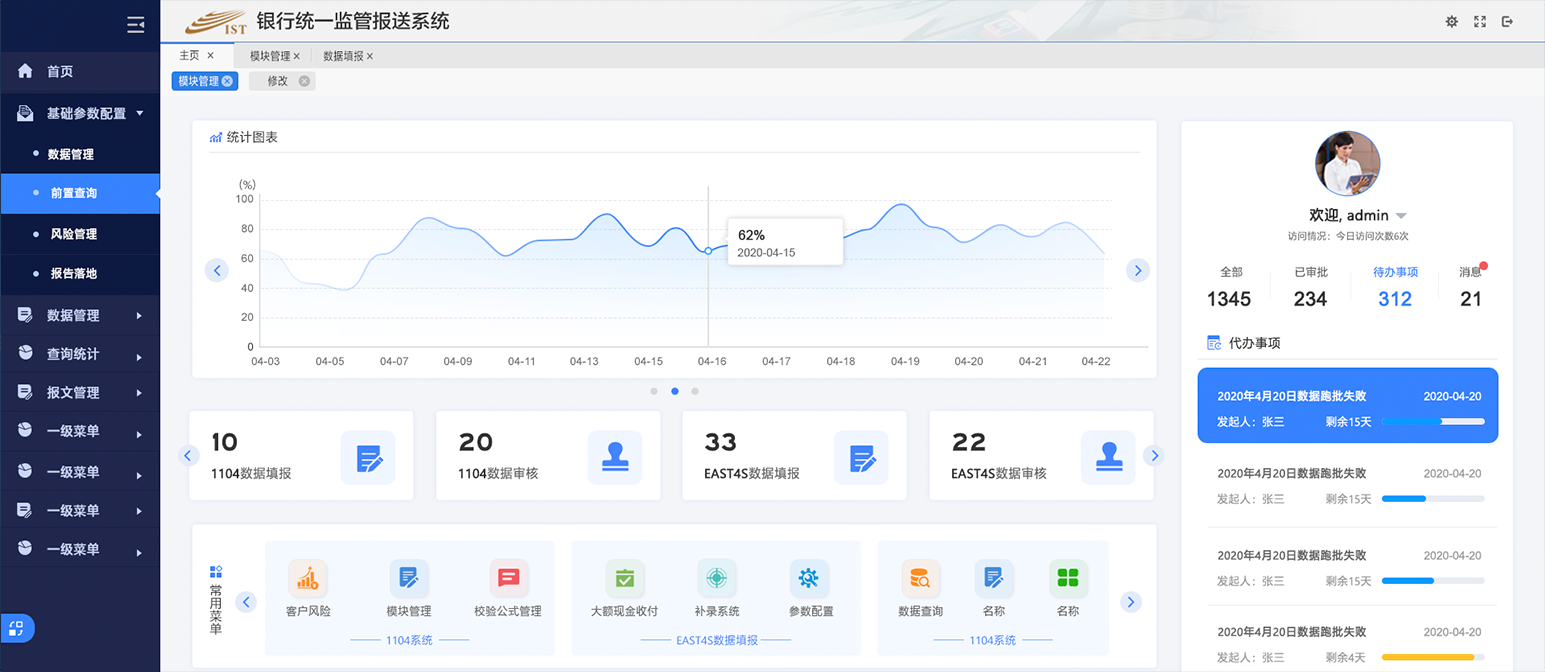Viewport: 1545px width, 672px height.
Task: Open the system settings gear icon
Action: pyautogui.click(x=1452, y=21)
